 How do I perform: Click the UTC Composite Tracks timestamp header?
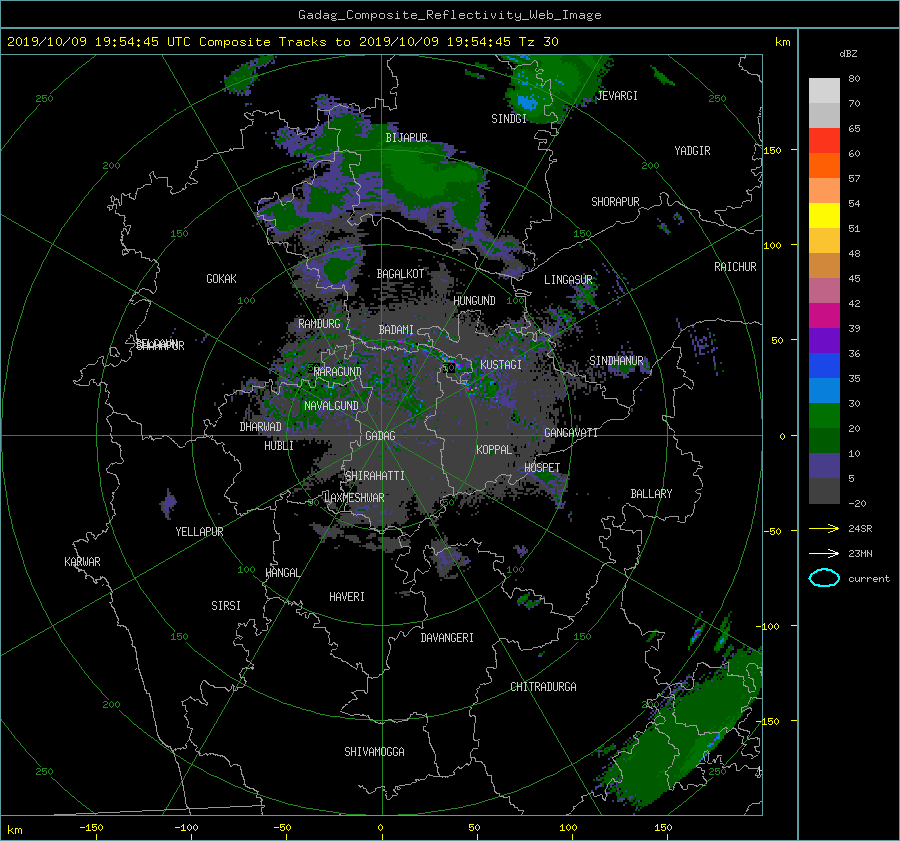tap(282, 42)
